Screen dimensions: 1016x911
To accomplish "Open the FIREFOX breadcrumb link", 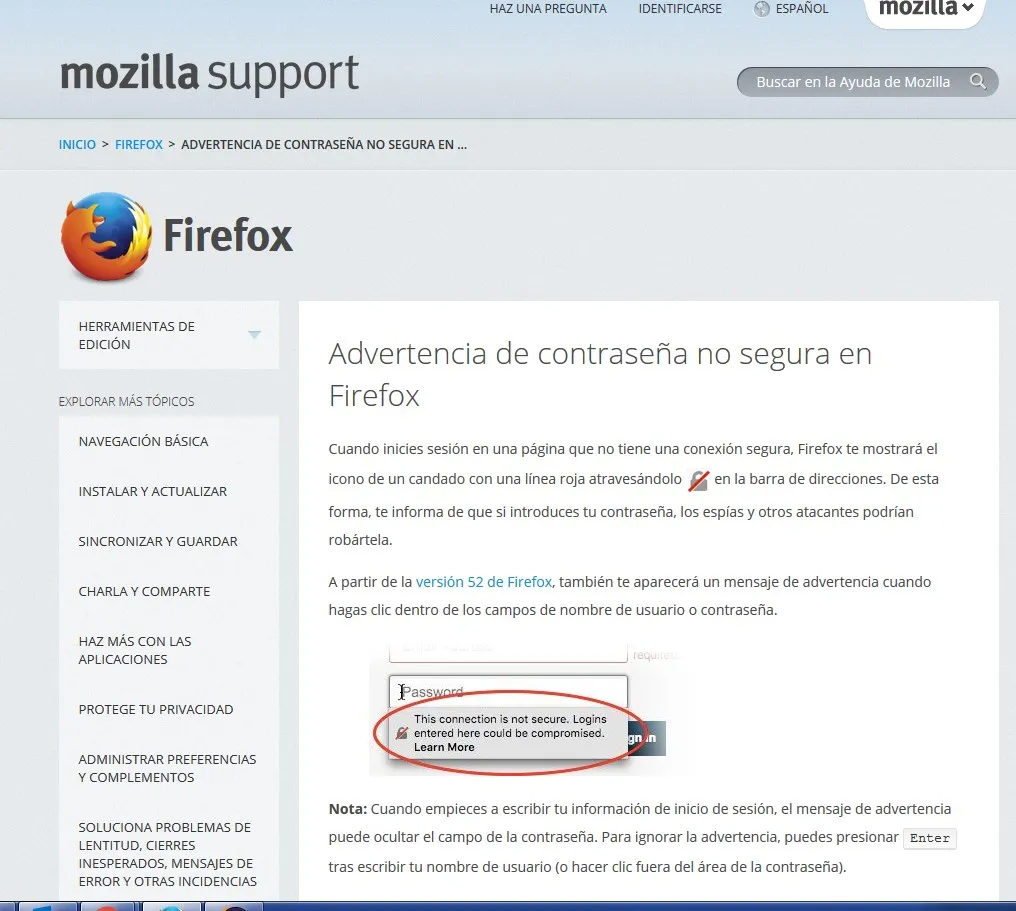I will click(139, 144).
